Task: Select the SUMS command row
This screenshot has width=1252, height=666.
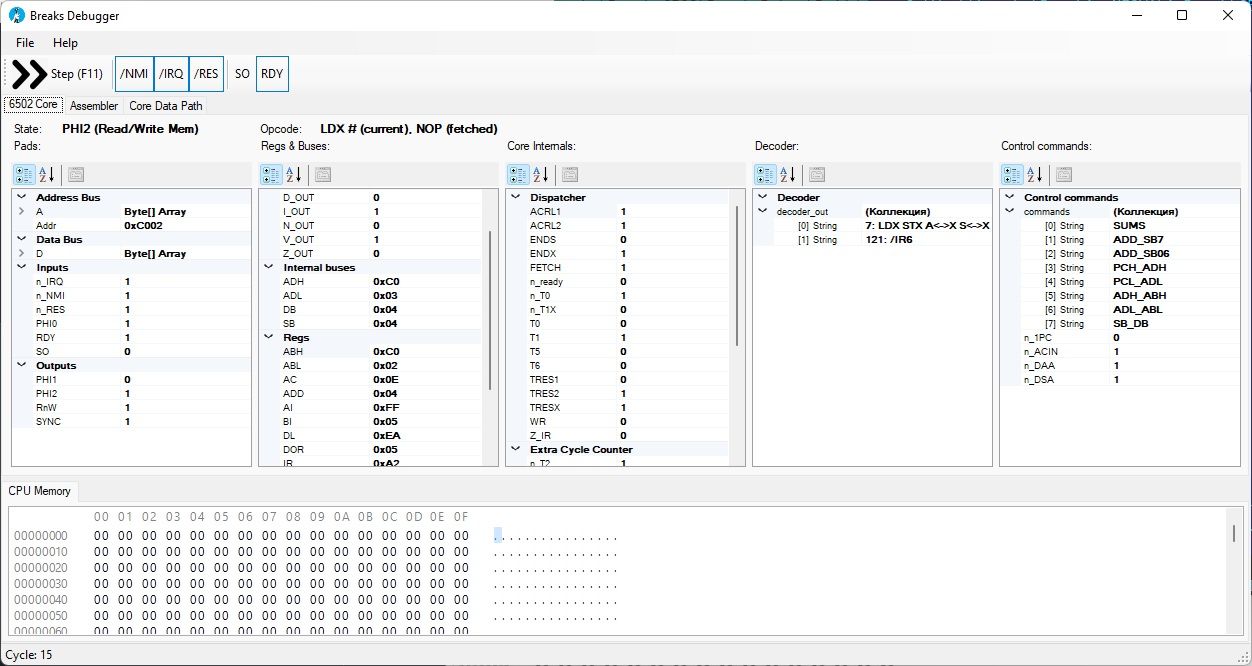Action: pos(1119,226)
